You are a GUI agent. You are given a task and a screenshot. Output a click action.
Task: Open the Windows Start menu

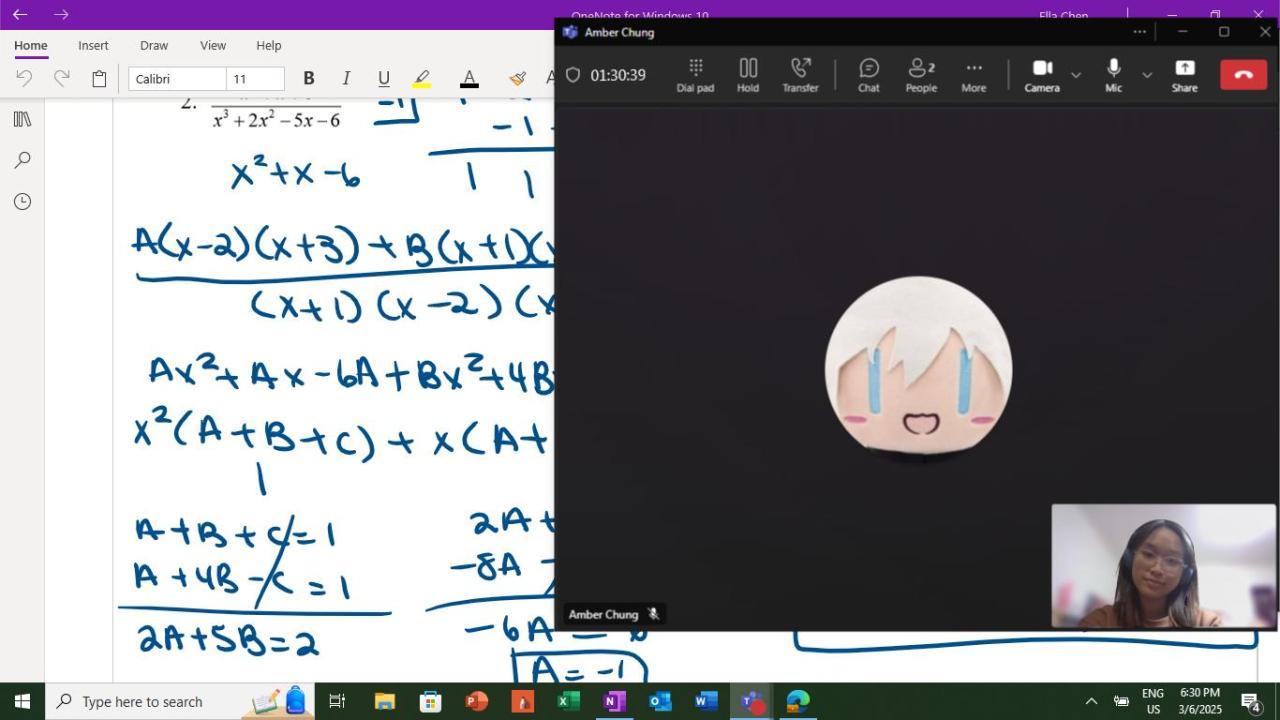point(22,701)
